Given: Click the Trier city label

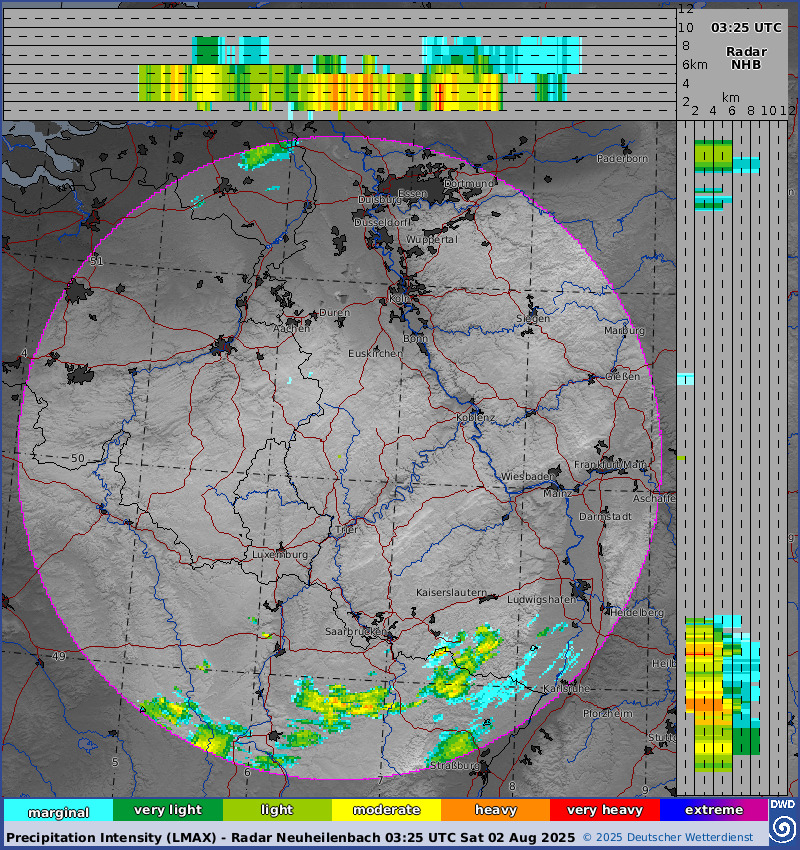Looking at the screenshot, I should tap(346, 530).
